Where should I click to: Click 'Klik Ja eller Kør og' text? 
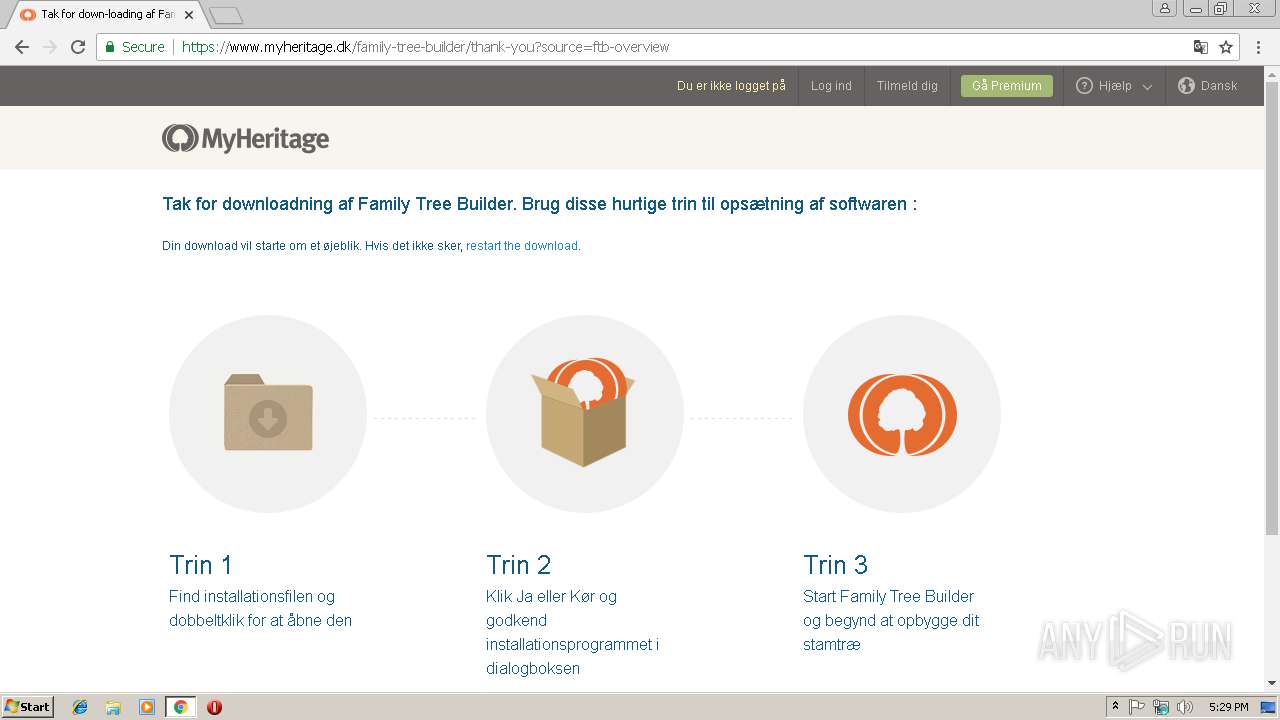tap(551, 597)
